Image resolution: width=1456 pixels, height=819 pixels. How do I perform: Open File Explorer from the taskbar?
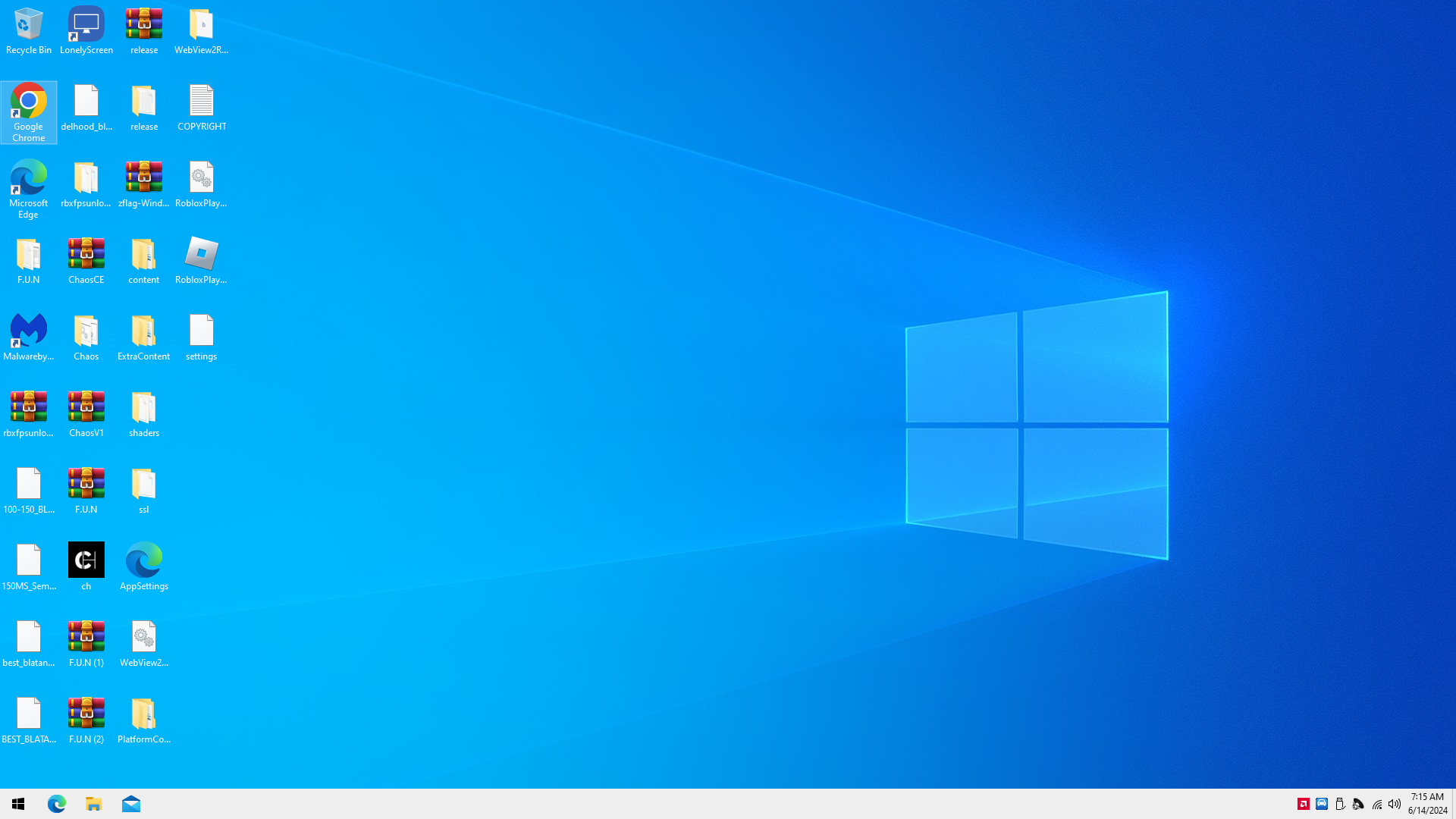[93, 804]
